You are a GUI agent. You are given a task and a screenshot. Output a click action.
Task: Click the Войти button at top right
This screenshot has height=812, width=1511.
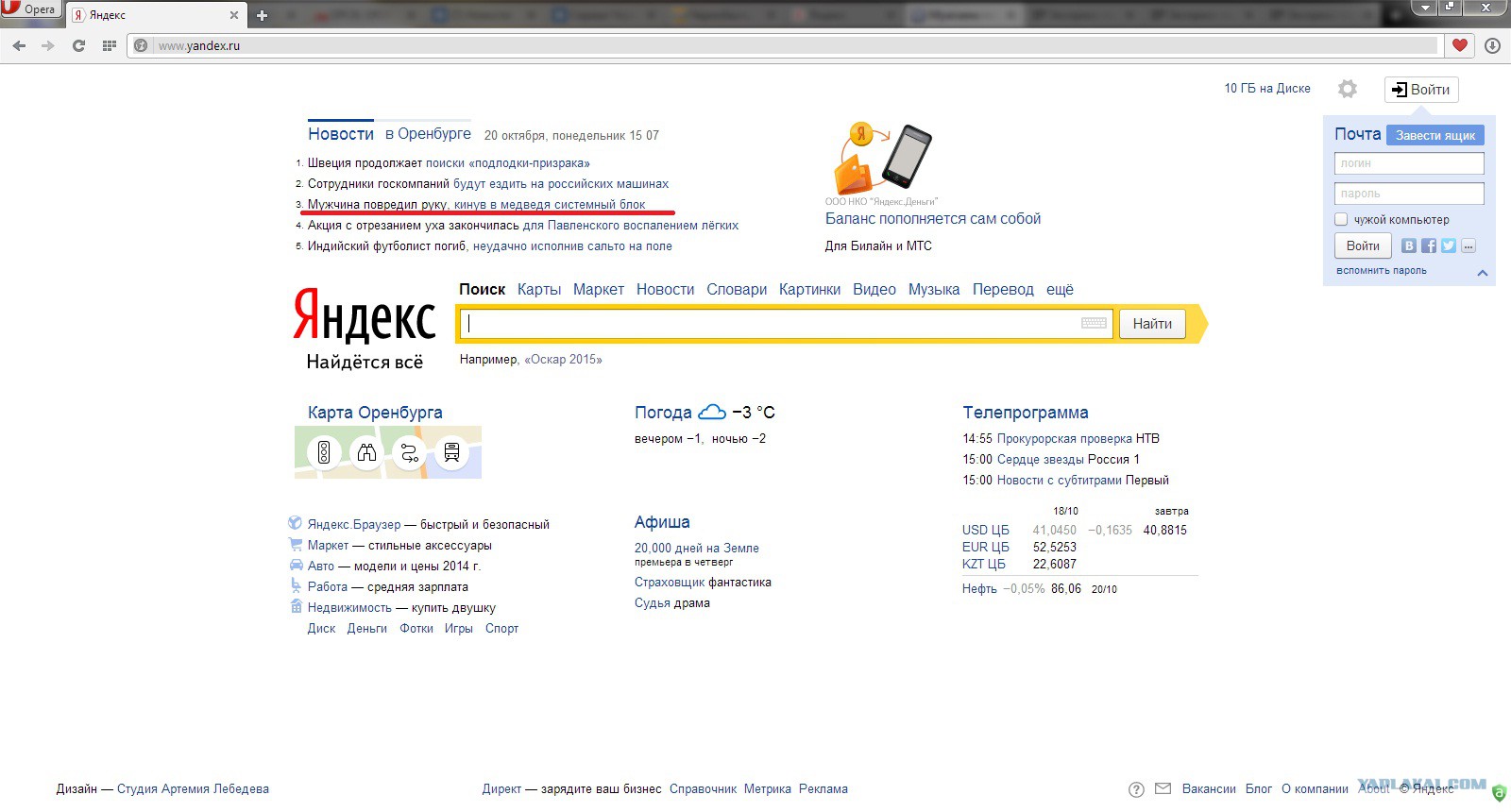(1421, 90)
